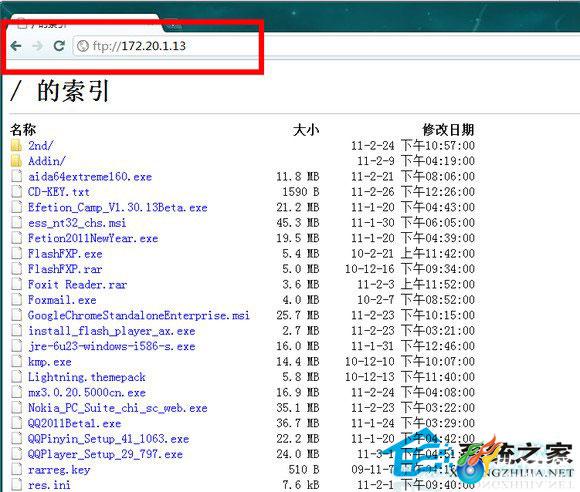Open the rarreg.key file link
This screenshot has width=580, height=492.
(59, 470)
